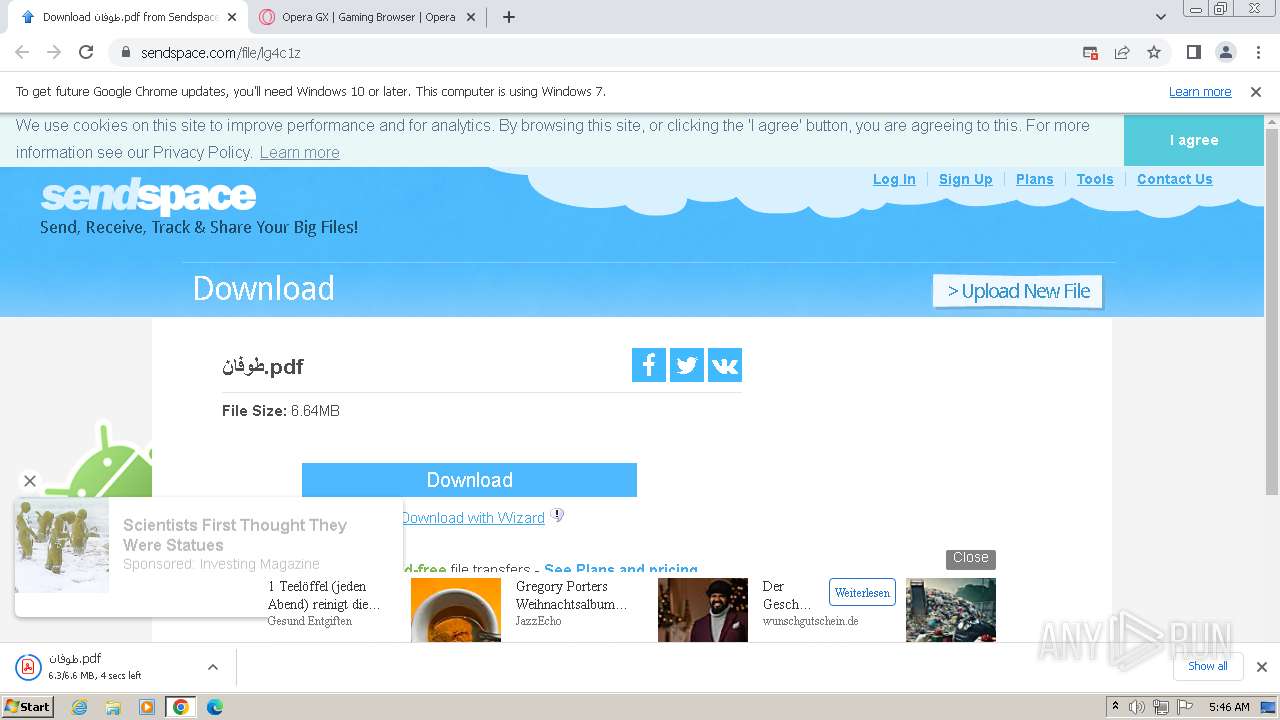Open the Windows Start menu
The image size is (1280, 720).
(27, 707)
